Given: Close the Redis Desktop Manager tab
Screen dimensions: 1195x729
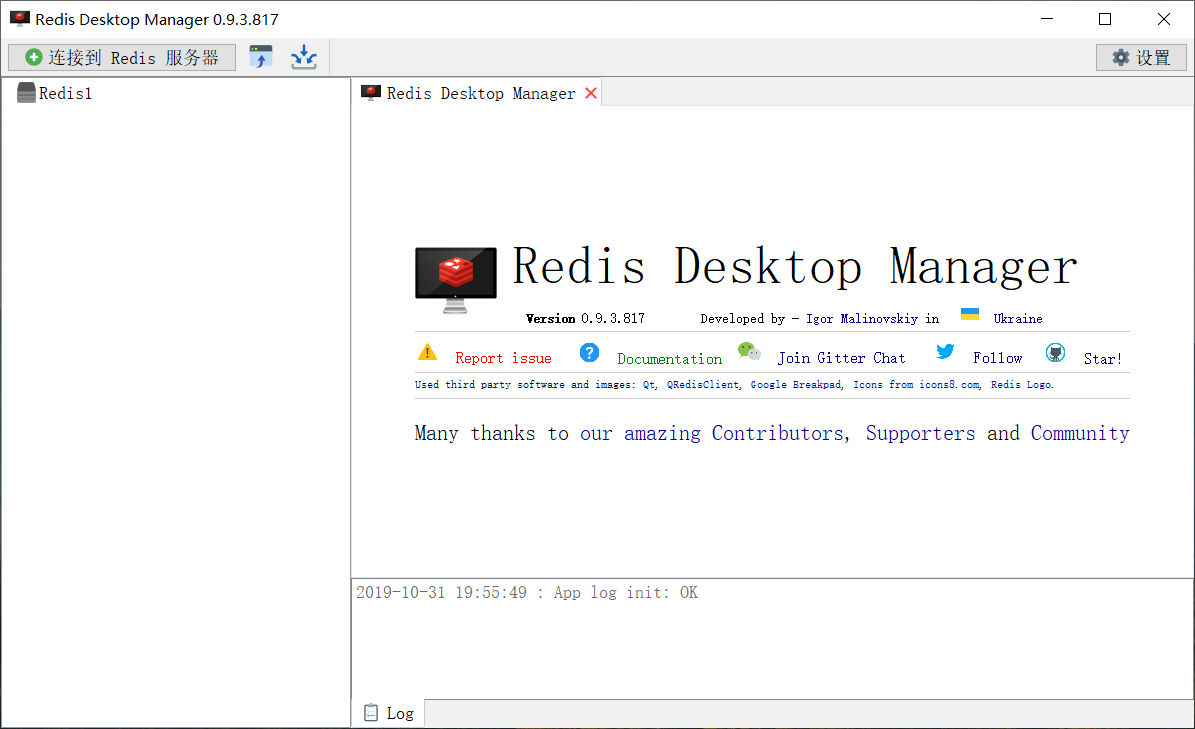Looking at the screenshot, I should pos(591,93).
